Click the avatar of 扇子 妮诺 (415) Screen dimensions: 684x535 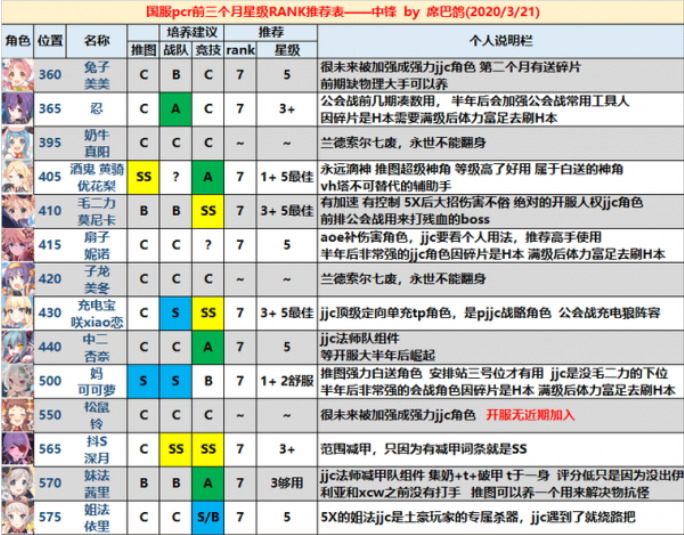(x=17, y=245)
